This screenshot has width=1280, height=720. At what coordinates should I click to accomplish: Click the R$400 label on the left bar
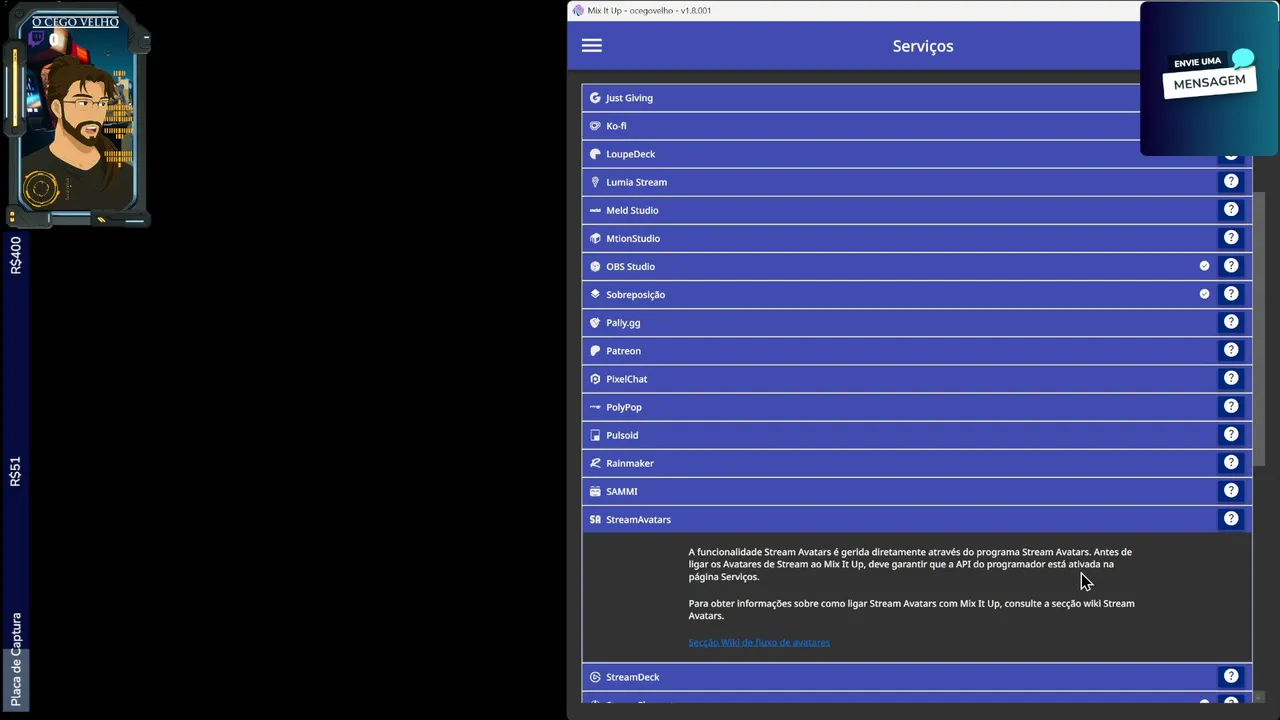point(15,255)
